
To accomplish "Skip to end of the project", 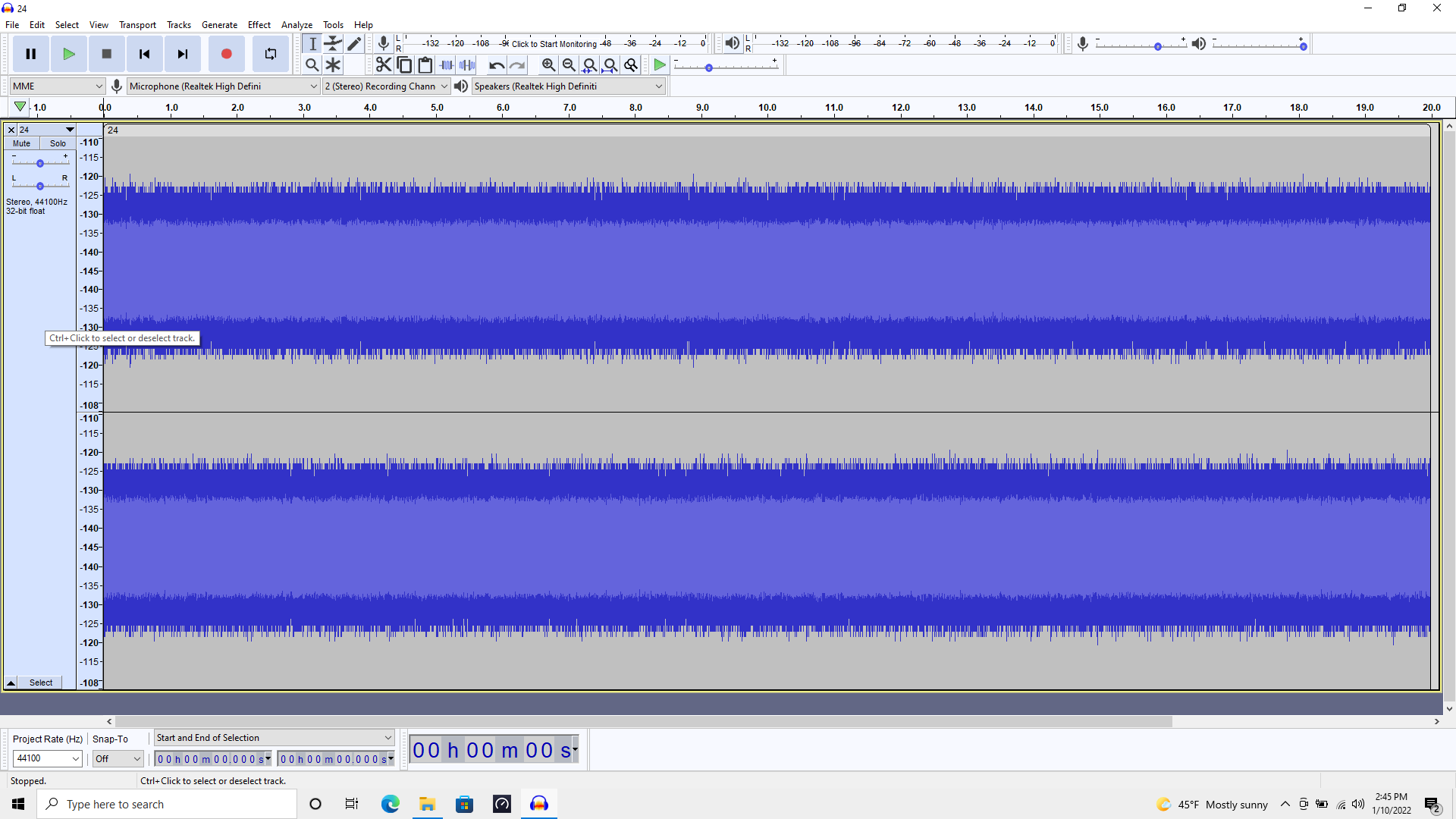I will pyautogui.click(x=183, y=54).
